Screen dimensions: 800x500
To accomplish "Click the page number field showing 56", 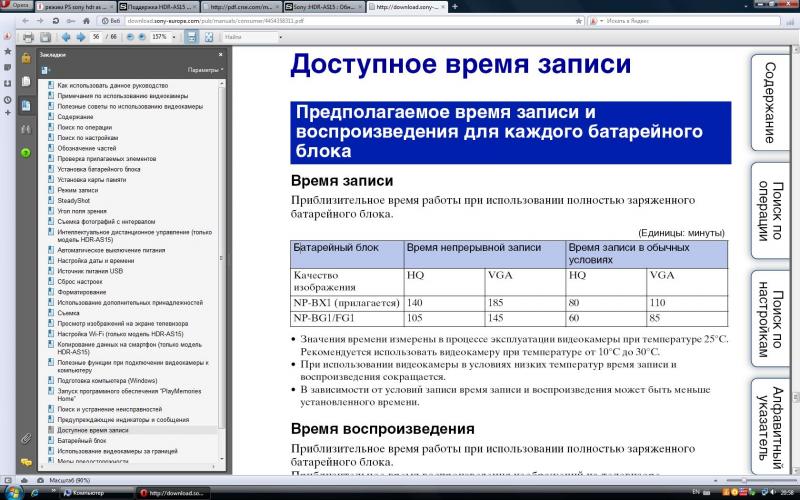I will point(95,37).
